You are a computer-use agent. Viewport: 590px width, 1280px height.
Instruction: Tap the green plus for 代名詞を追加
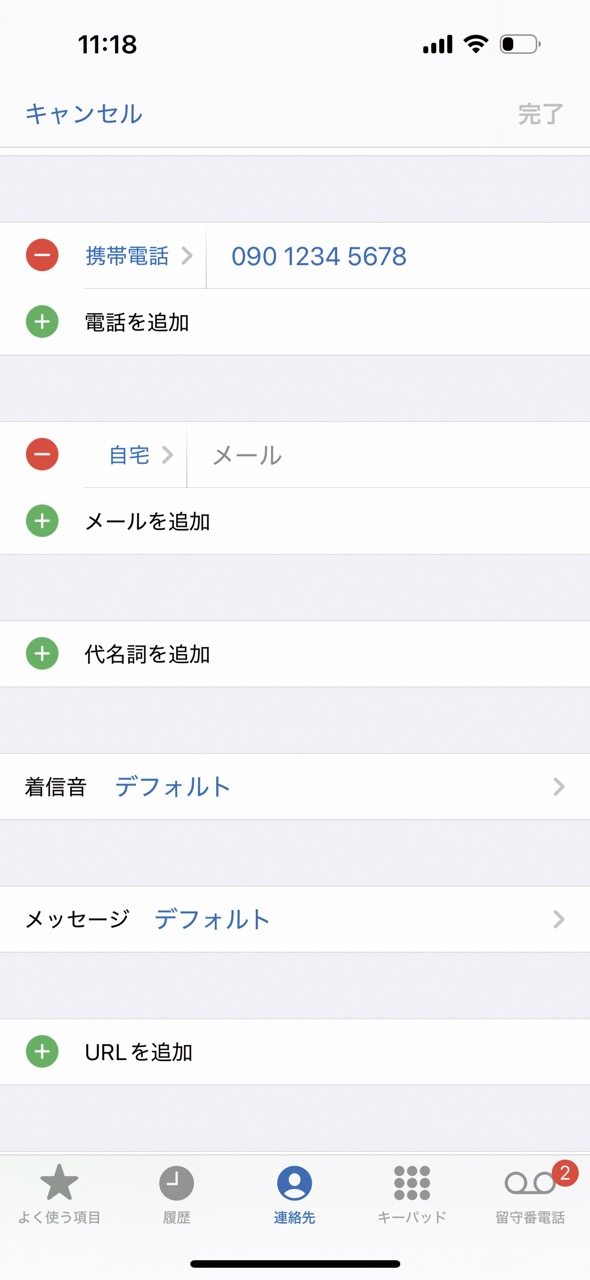coord(42,654)
